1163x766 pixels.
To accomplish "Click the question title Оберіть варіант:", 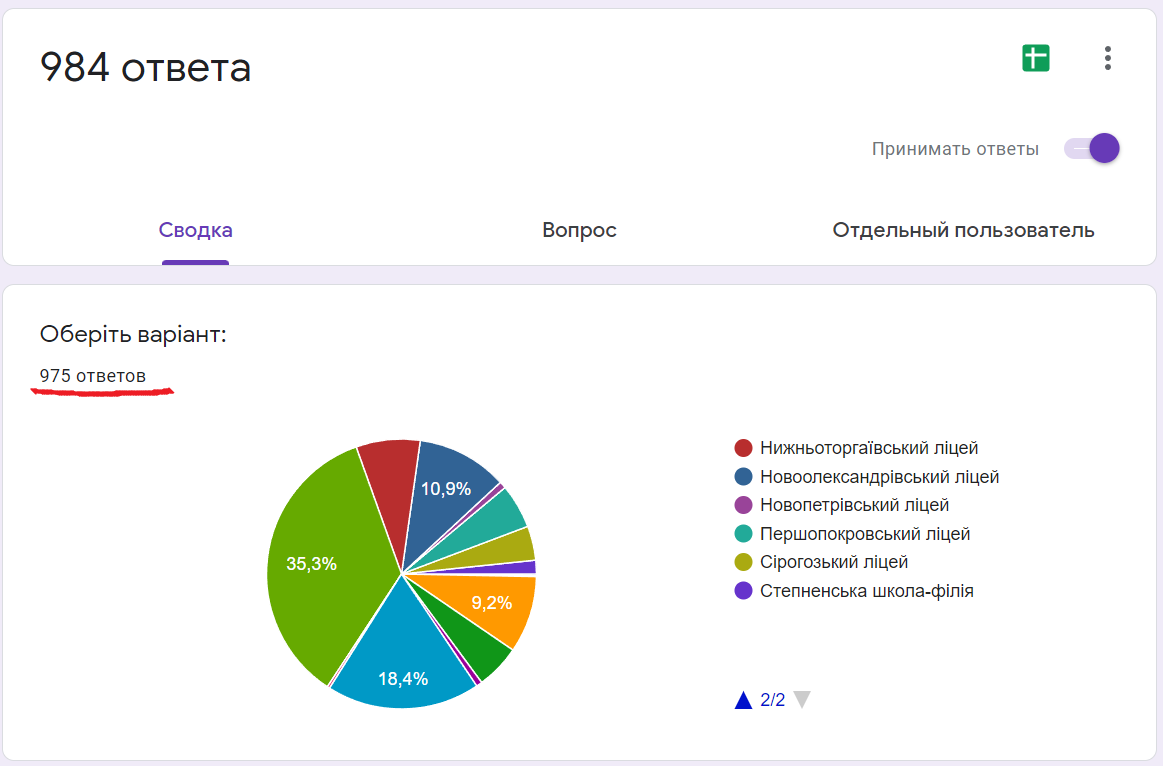I will click(x=133, y=334).
